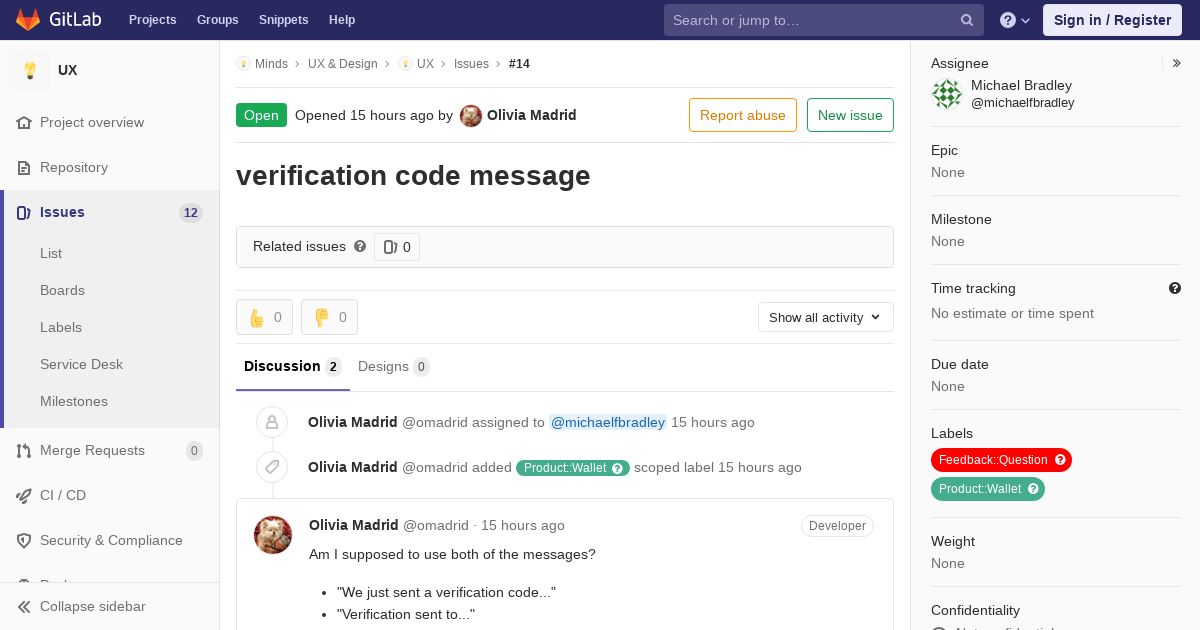Viewport: 1200px width, 630px height.
Task: Click New issue button
Action: point(850,115)
